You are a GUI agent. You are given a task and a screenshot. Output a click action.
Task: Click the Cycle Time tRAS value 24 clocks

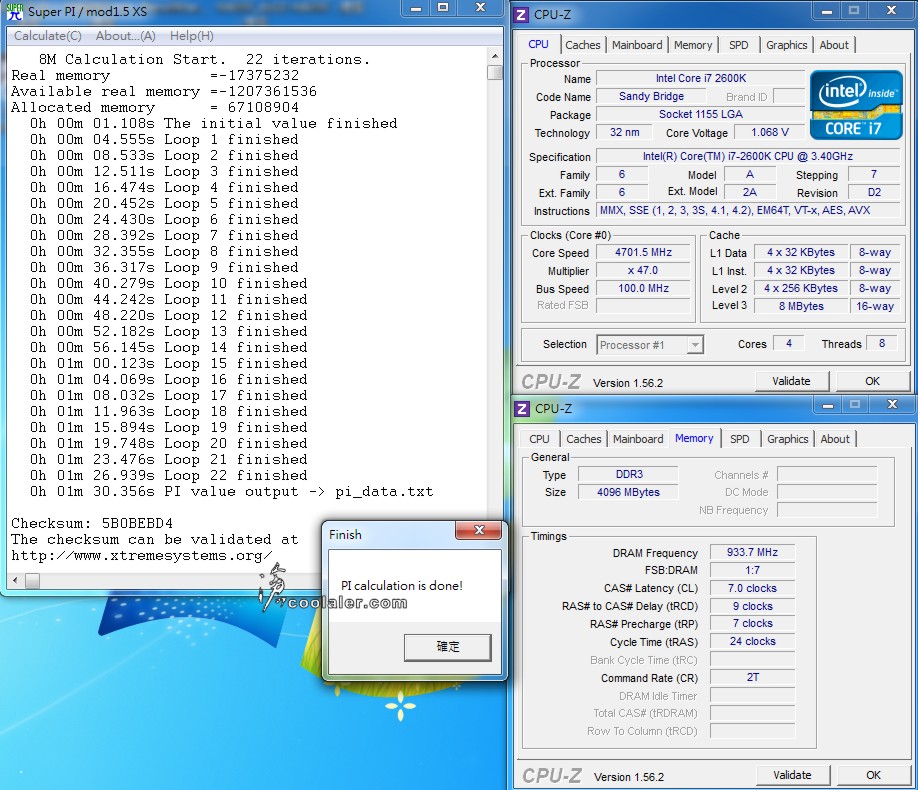click(x=752, y=642)
